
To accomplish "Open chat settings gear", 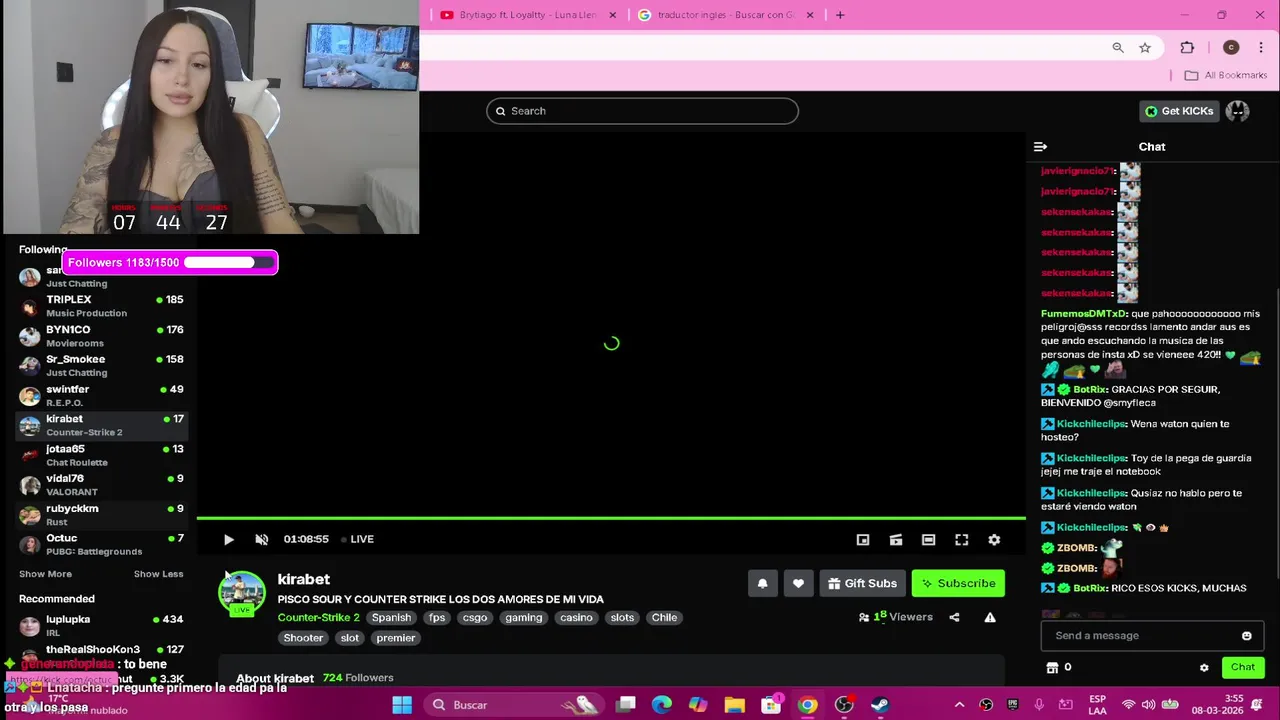I will (x=1204, y=667).
